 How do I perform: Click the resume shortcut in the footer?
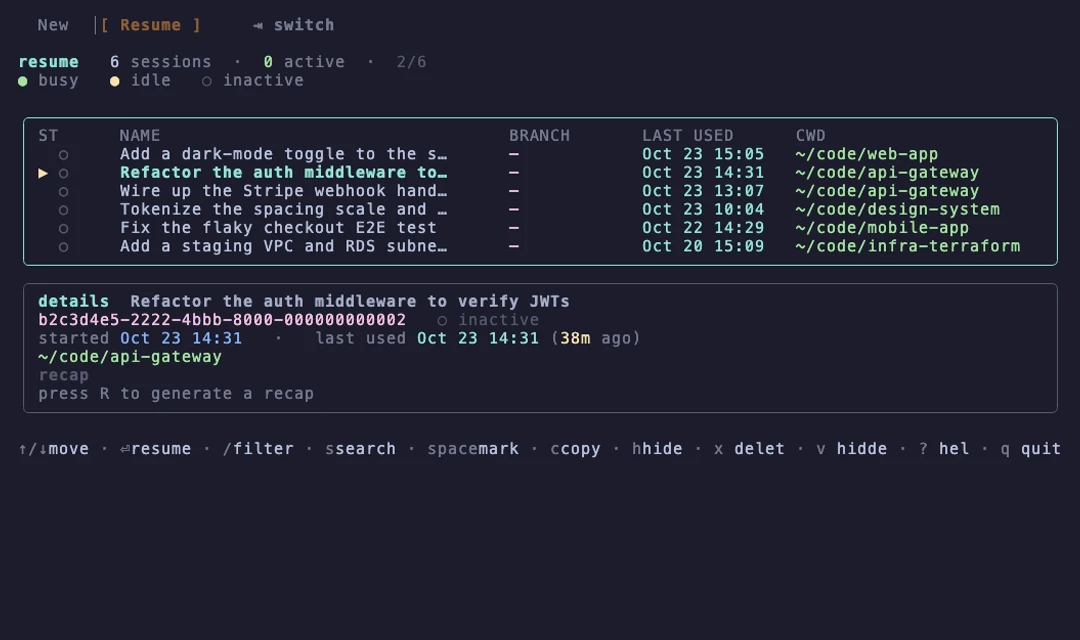click(x=156, y=449)
